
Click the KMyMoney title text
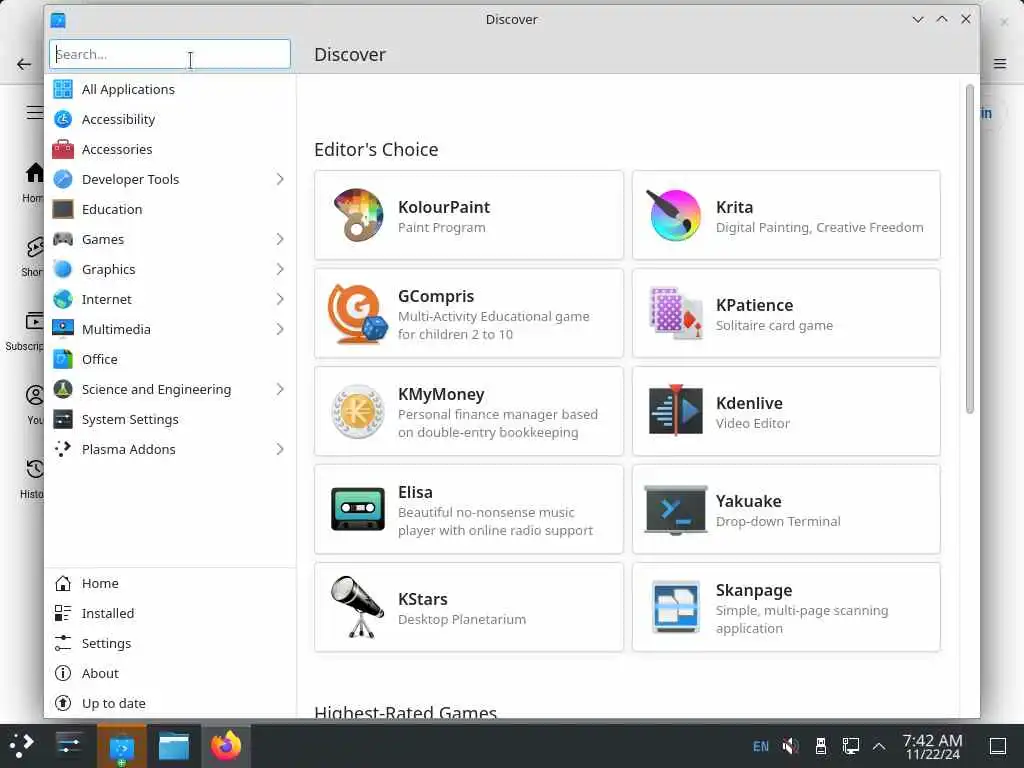441,394
